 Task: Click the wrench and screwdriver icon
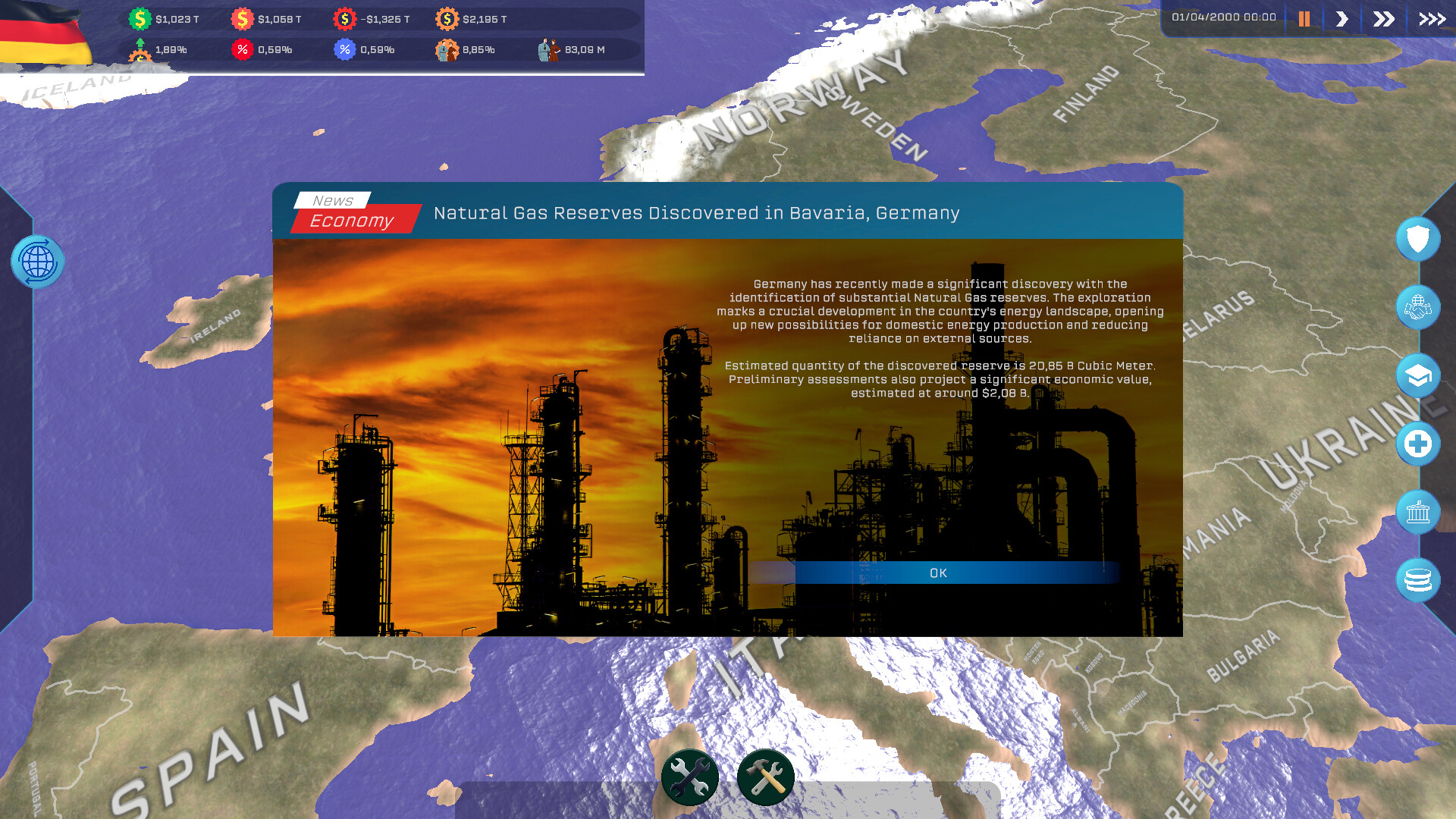689,777
